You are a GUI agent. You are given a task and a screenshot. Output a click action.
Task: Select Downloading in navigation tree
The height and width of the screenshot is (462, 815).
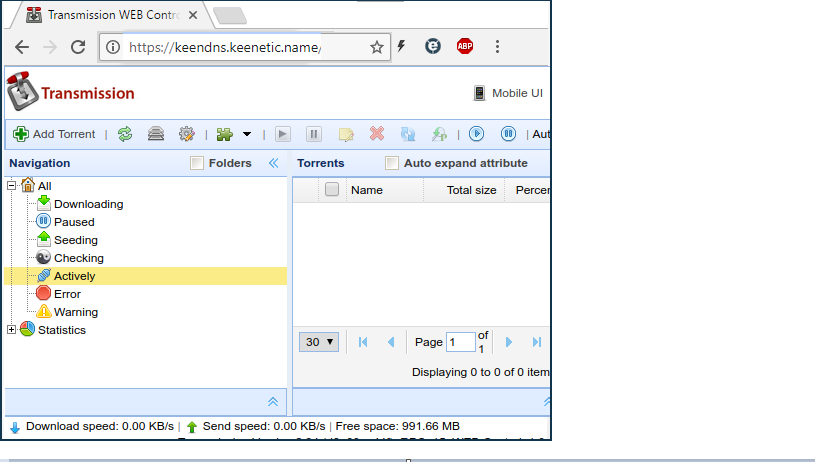pyautogui.click(x=89, y=204)
